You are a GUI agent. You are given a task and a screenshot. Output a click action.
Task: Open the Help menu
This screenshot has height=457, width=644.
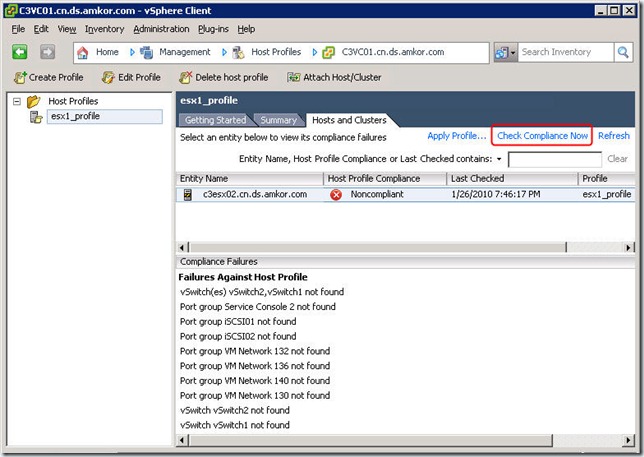pos(246,29)
